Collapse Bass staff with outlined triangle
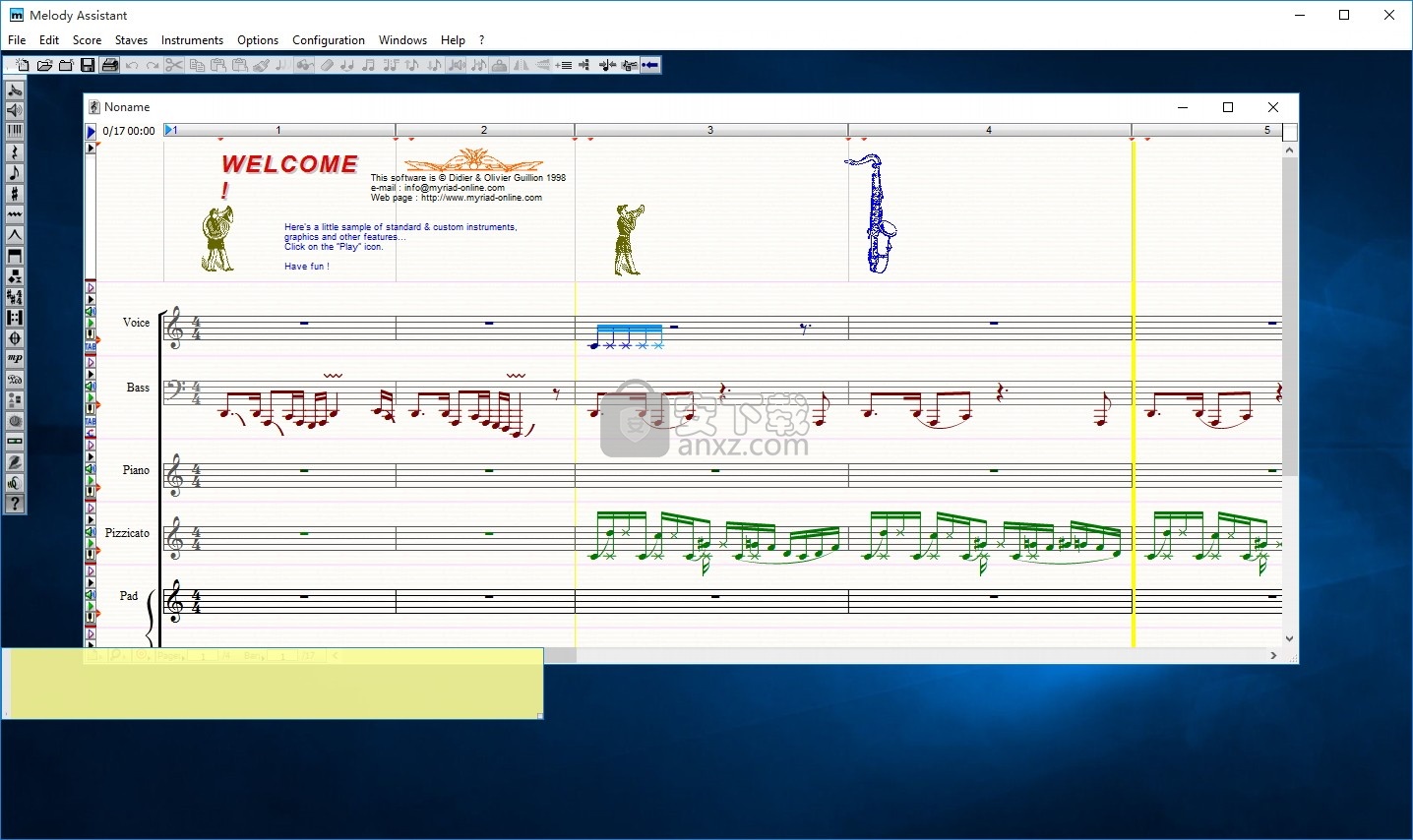 point(91,362)
